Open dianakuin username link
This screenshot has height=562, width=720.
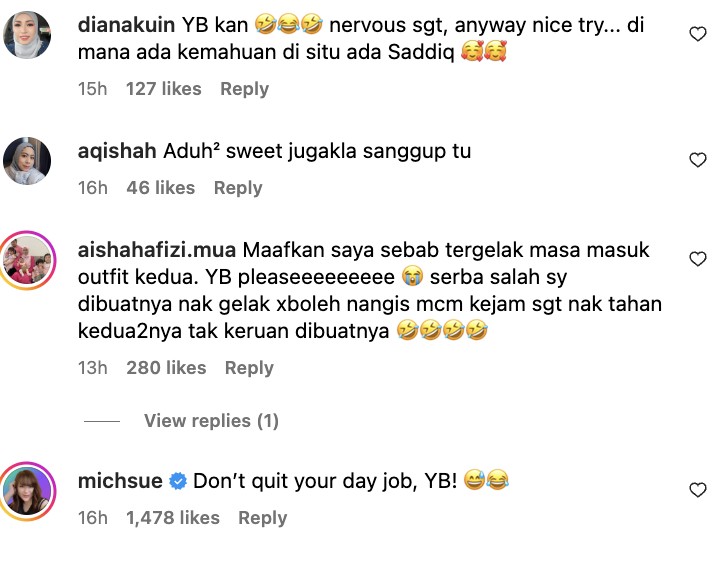point(126,25)
